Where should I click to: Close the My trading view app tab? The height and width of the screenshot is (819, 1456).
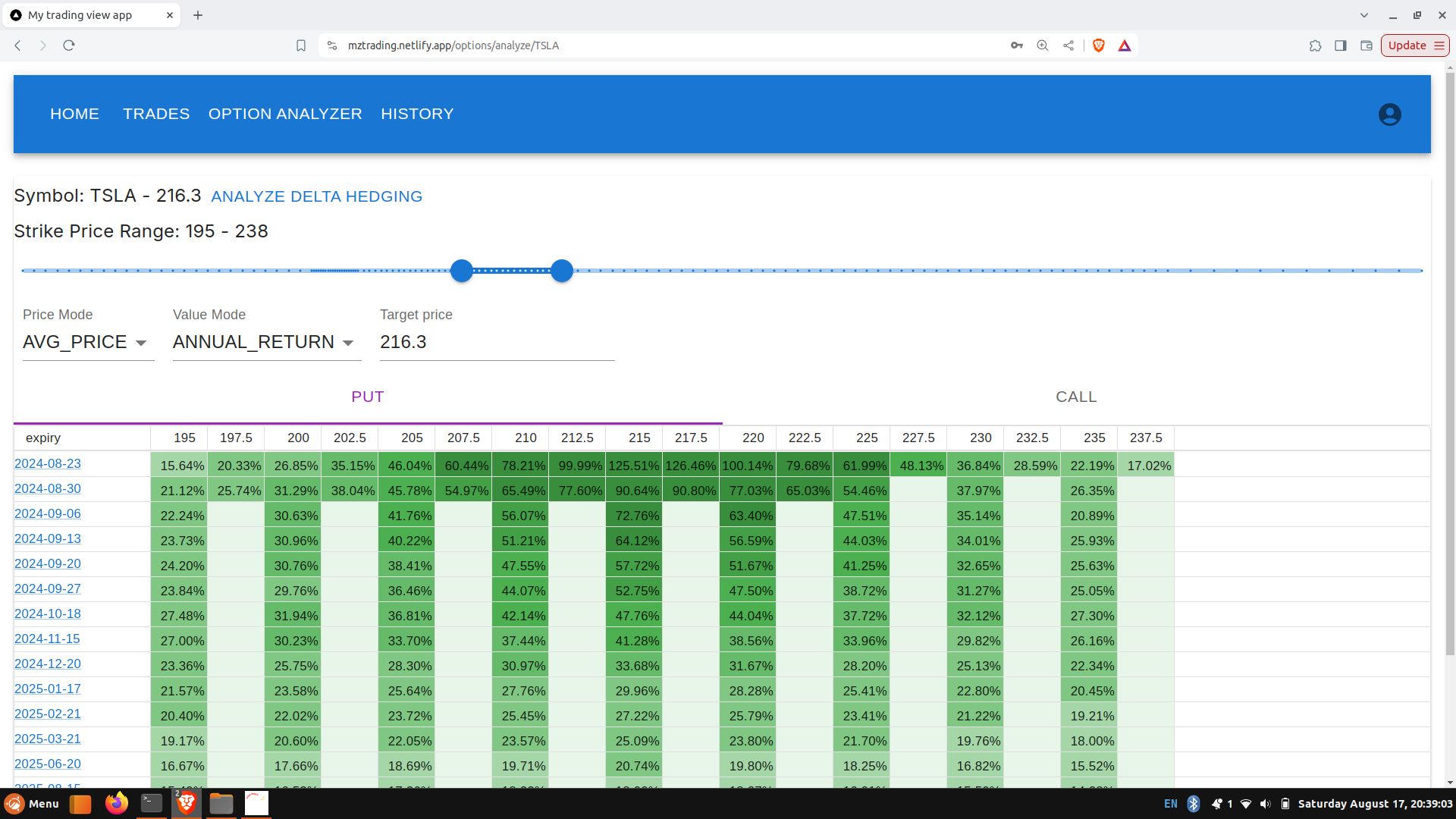(170, 15)
